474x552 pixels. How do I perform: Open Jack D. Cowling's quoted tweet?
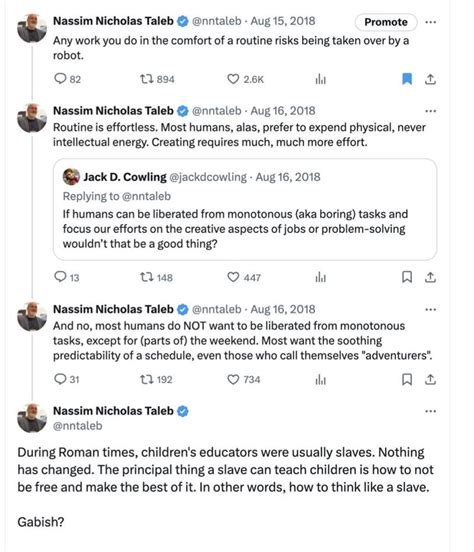(x=245, y=209)
